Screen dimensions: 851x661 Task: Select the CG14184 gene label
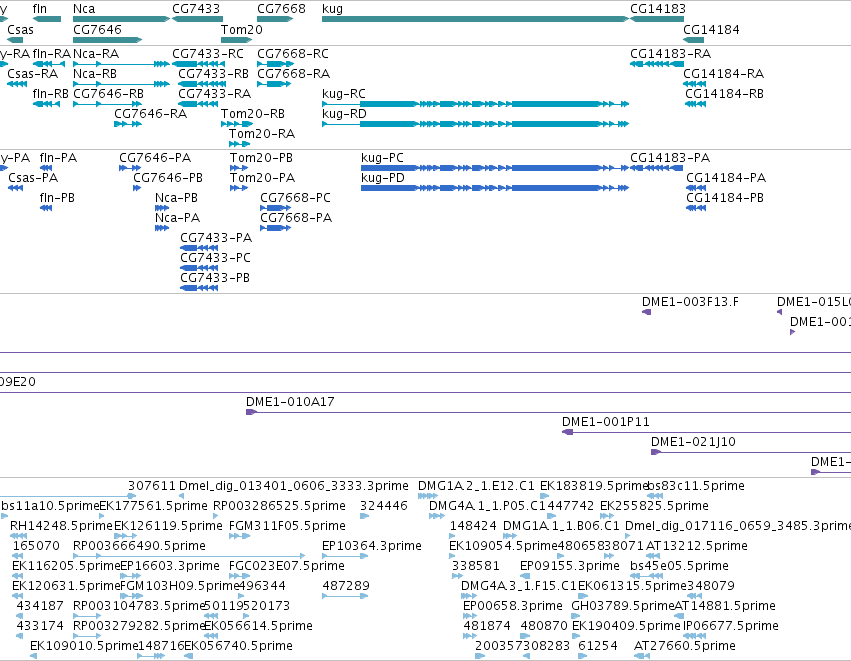[711, 29]
